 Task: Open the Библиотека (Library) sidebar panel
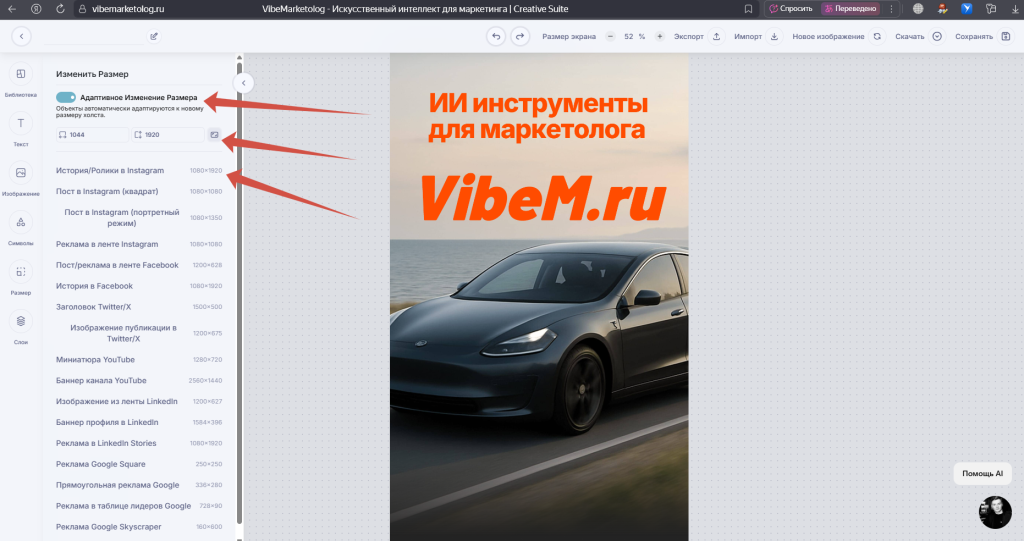pyautogui.click(x=21, y=75)
